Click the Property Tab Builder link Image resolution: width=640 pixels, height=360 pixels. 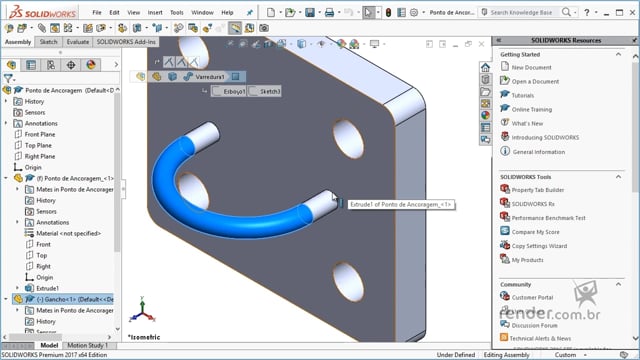point(538,190)
